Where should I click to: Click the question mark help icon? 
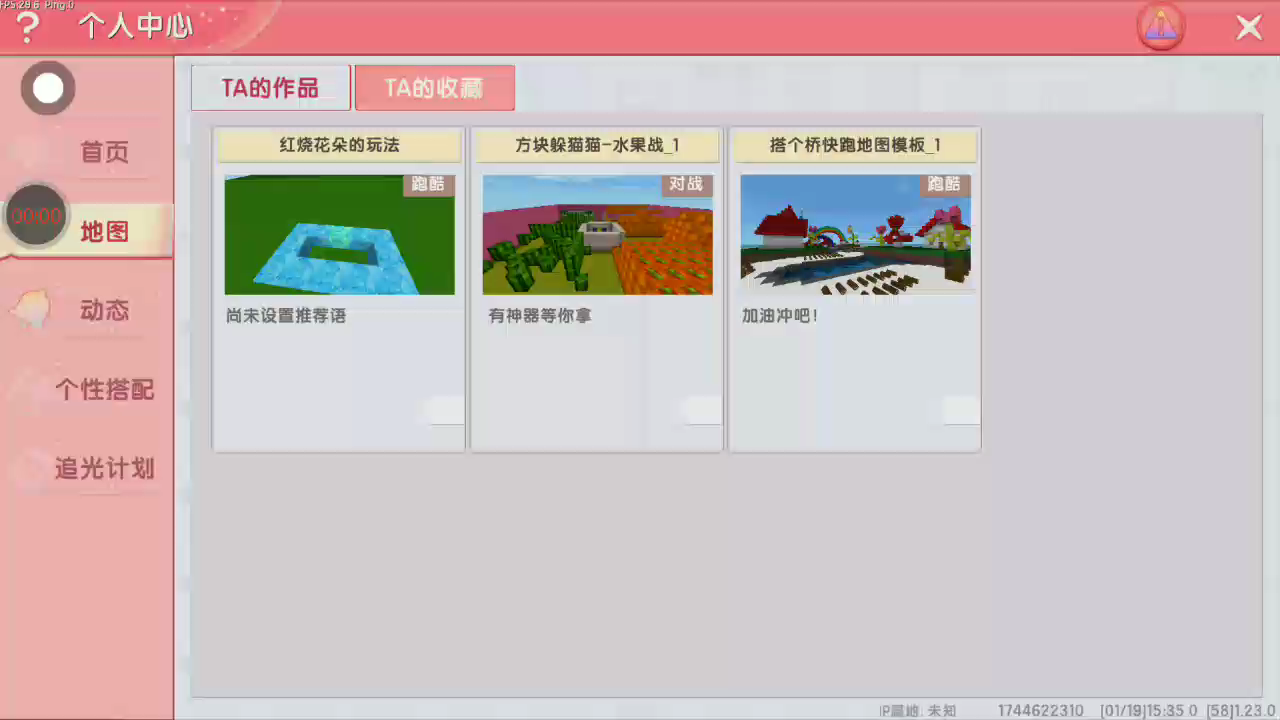click(x=27, y=27)
